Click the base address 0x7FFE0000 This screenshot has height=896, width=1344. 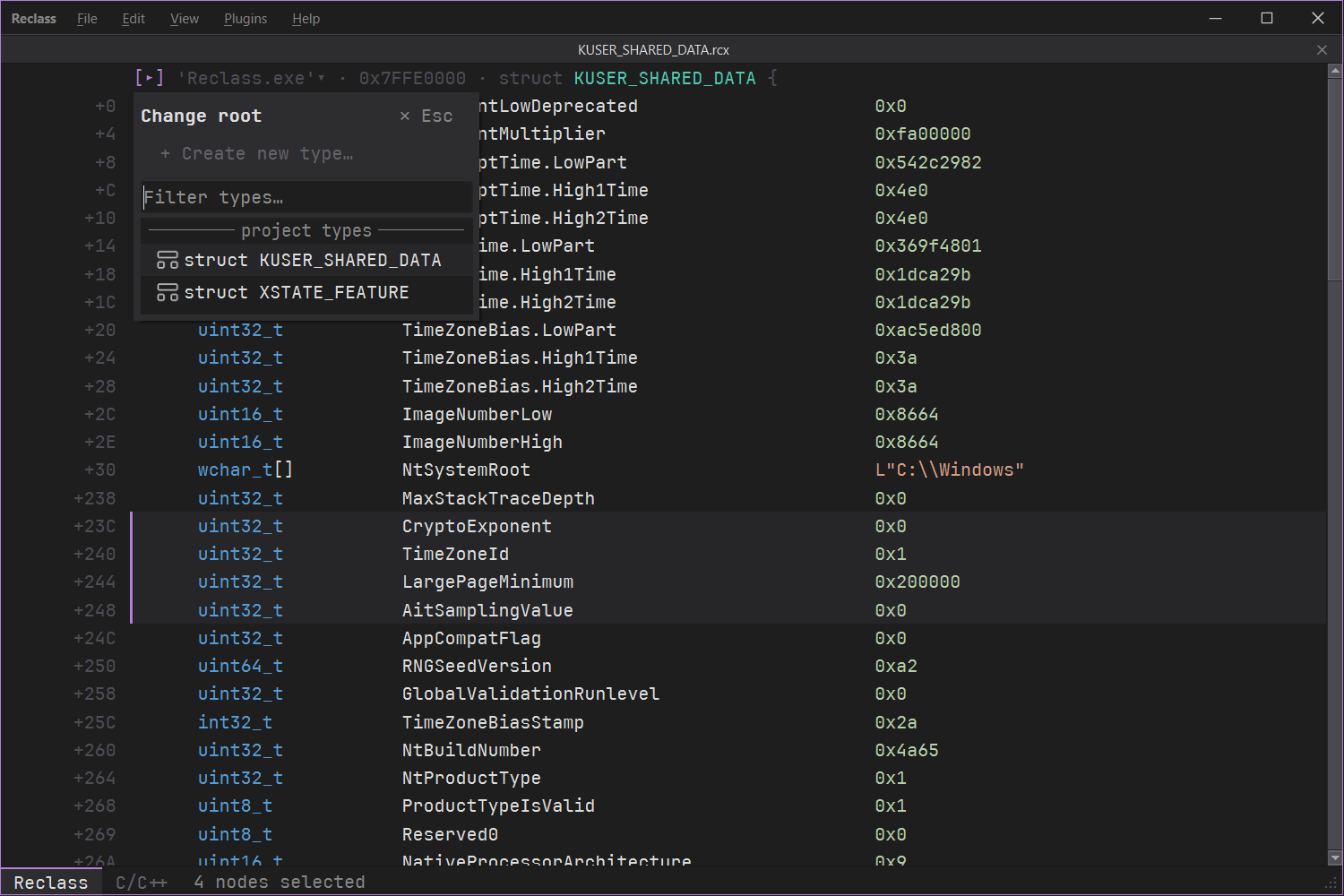tap(412, 78)
